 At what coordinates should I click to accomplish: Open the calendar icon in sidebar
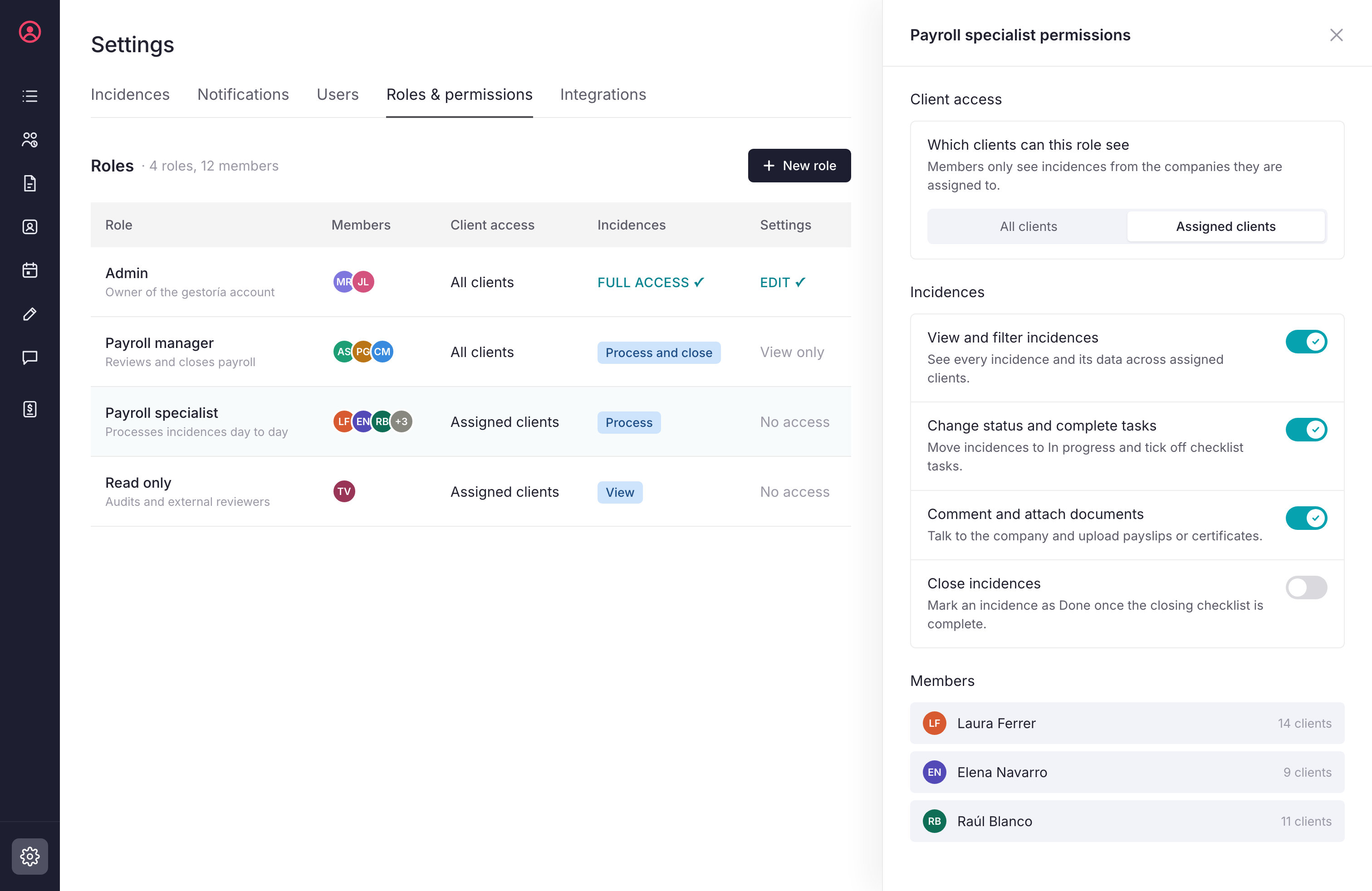30,270
